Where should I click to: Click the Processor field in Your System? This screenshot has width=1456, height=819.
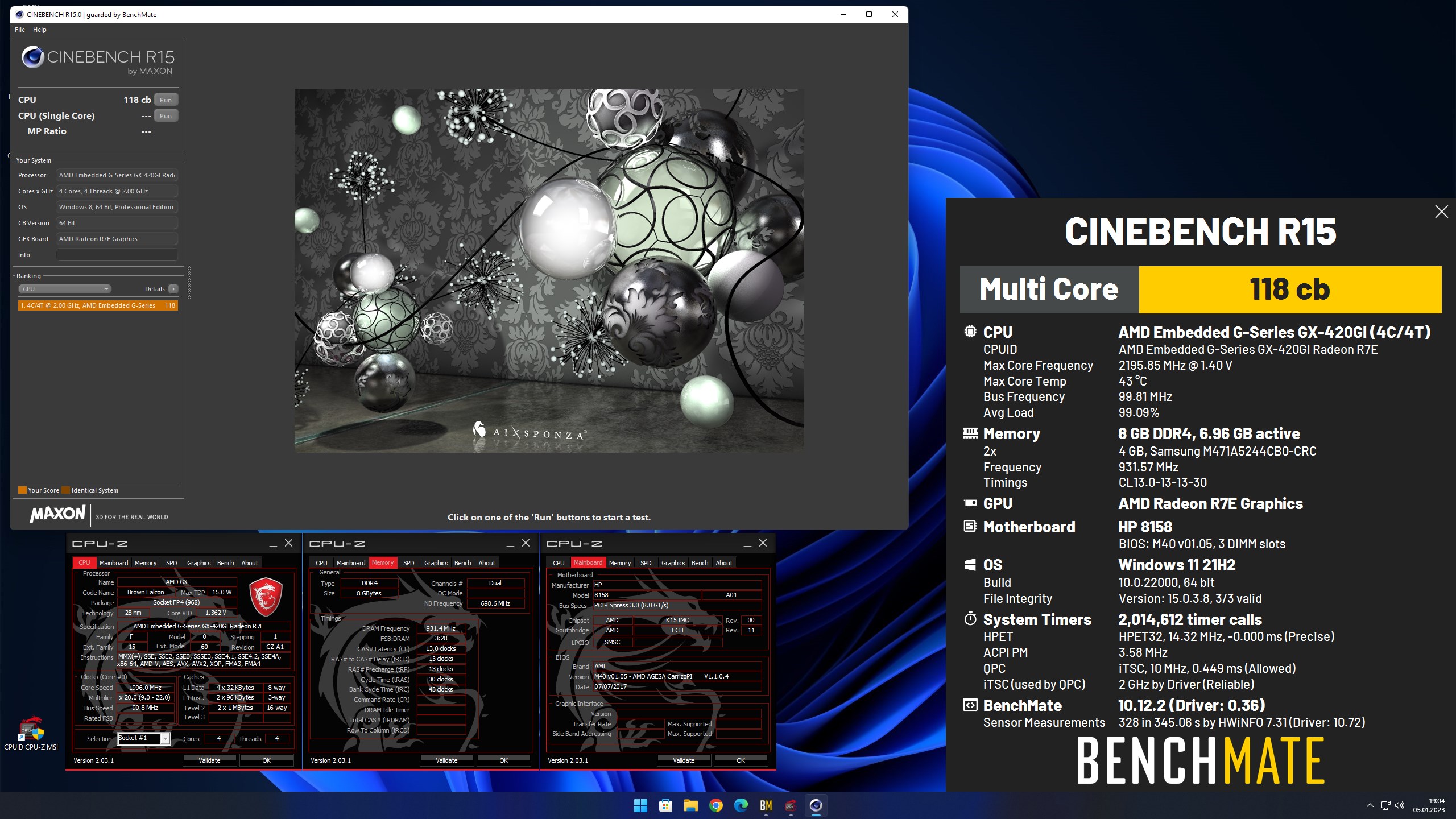click(x=117, y=175)
